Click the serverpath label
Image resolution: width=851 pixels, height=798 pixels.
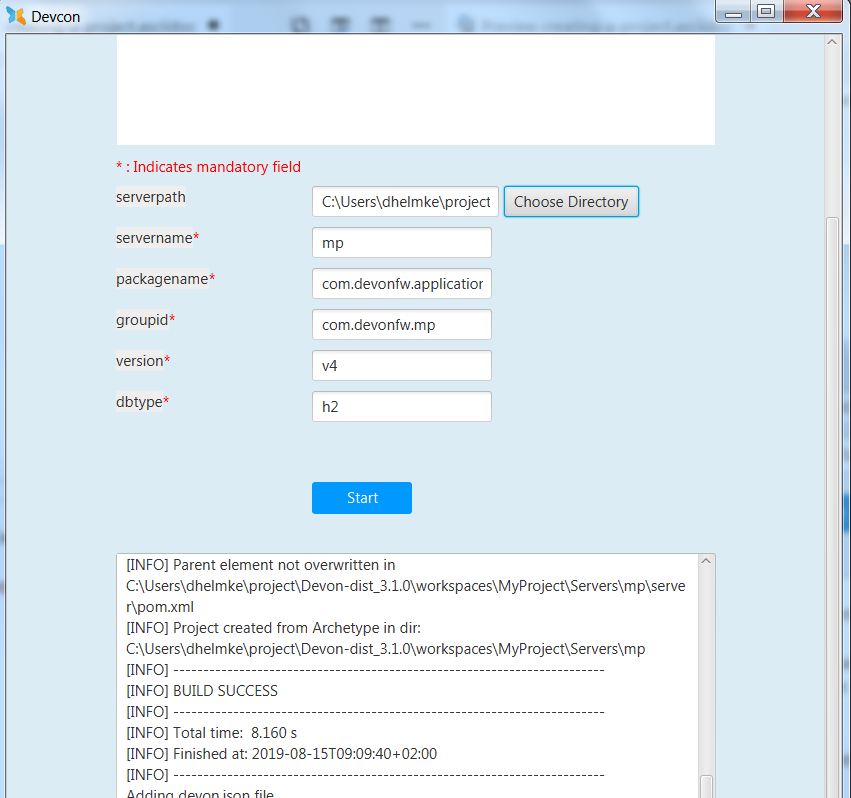click(x=151, y=197)
